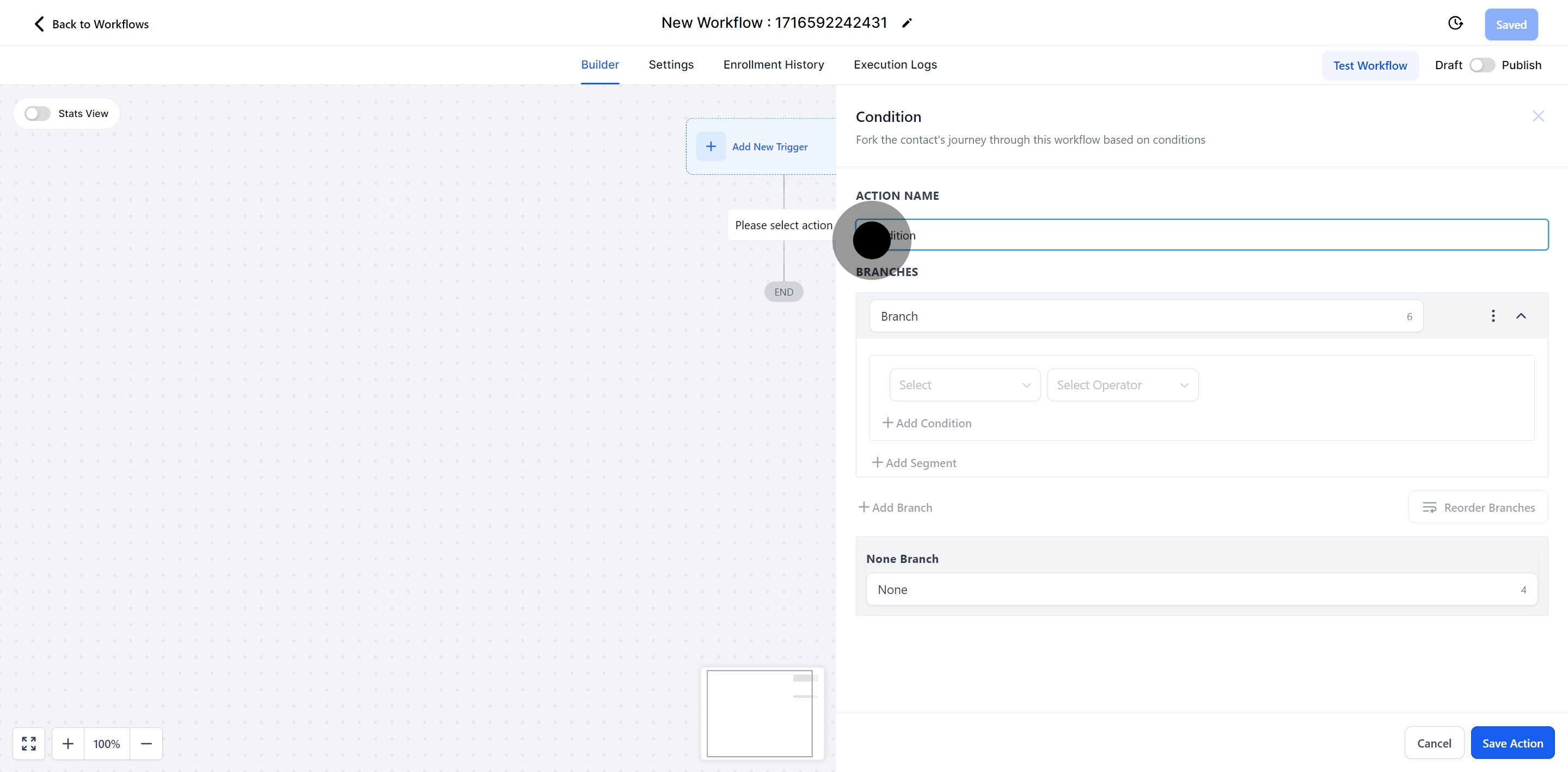Switch to the Settings tab

tap(671, 65)
